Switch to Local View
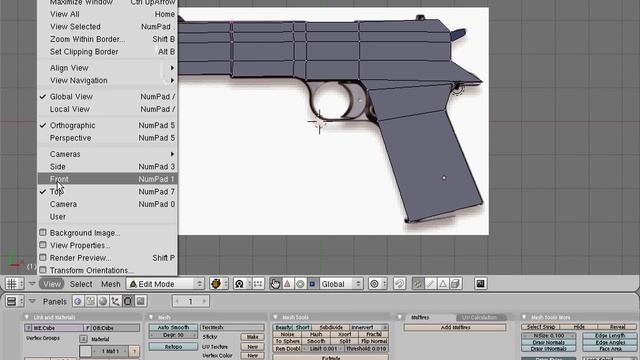The width and height of the screenshot is (640, 360). [108, 109]
